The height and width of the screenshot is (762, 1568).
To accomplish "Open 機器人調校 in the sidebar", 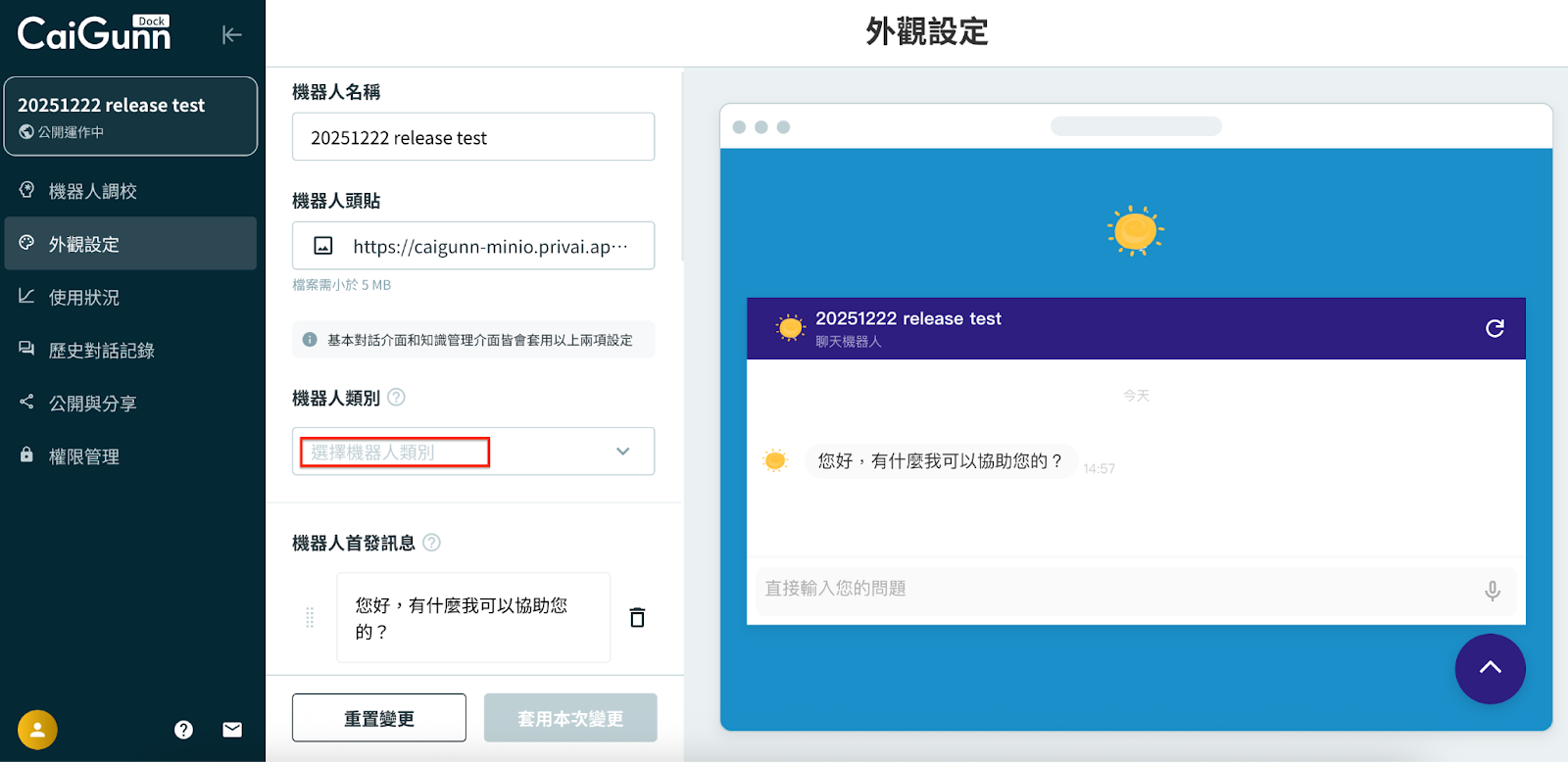I will [92, 191].
